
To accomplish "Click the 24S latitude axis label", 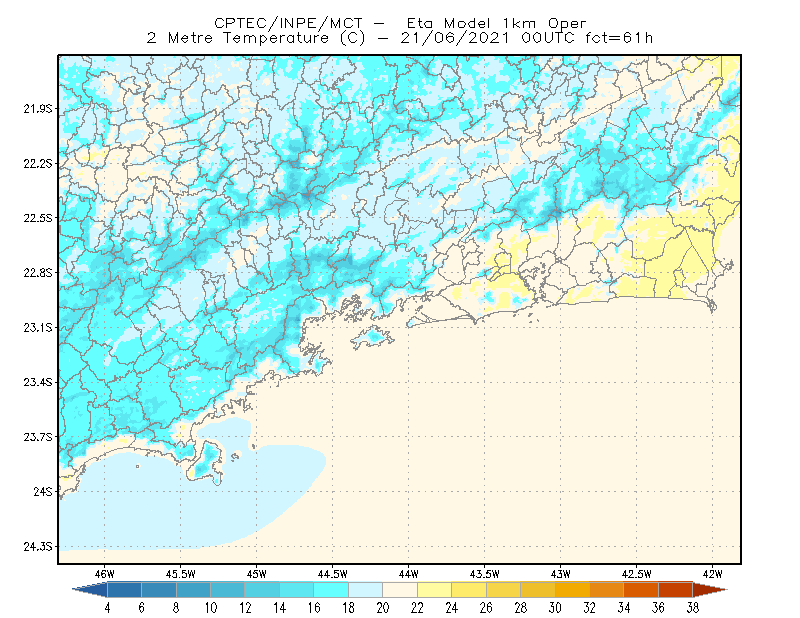I will 43,491.
